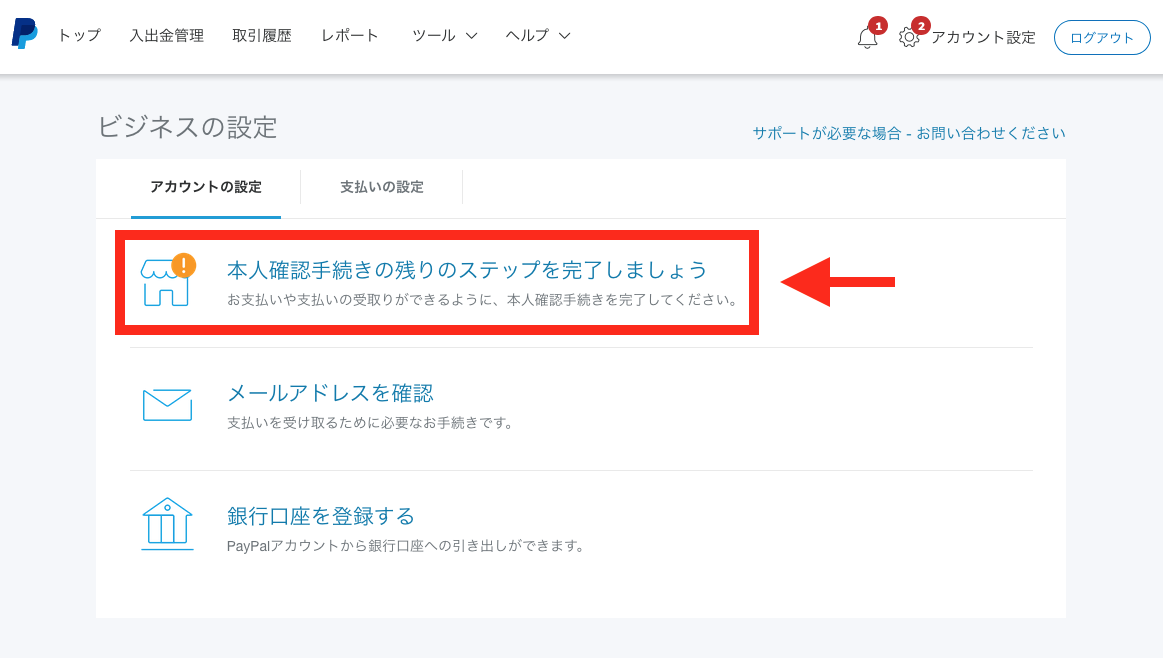Image resolution: width=1163 pixels, height=658 pixels.
Task: Open 入出金管理 from the navigation bar
Action: pyautogui.click(x=166, y=36)
